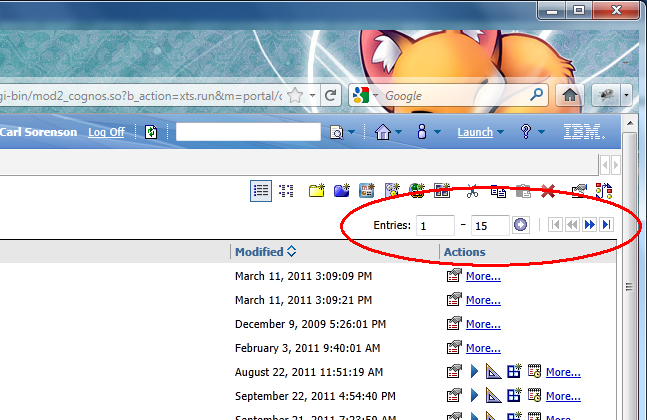Click the Log Off link
The image size is (647, 420).
click(x=106, y=132)
